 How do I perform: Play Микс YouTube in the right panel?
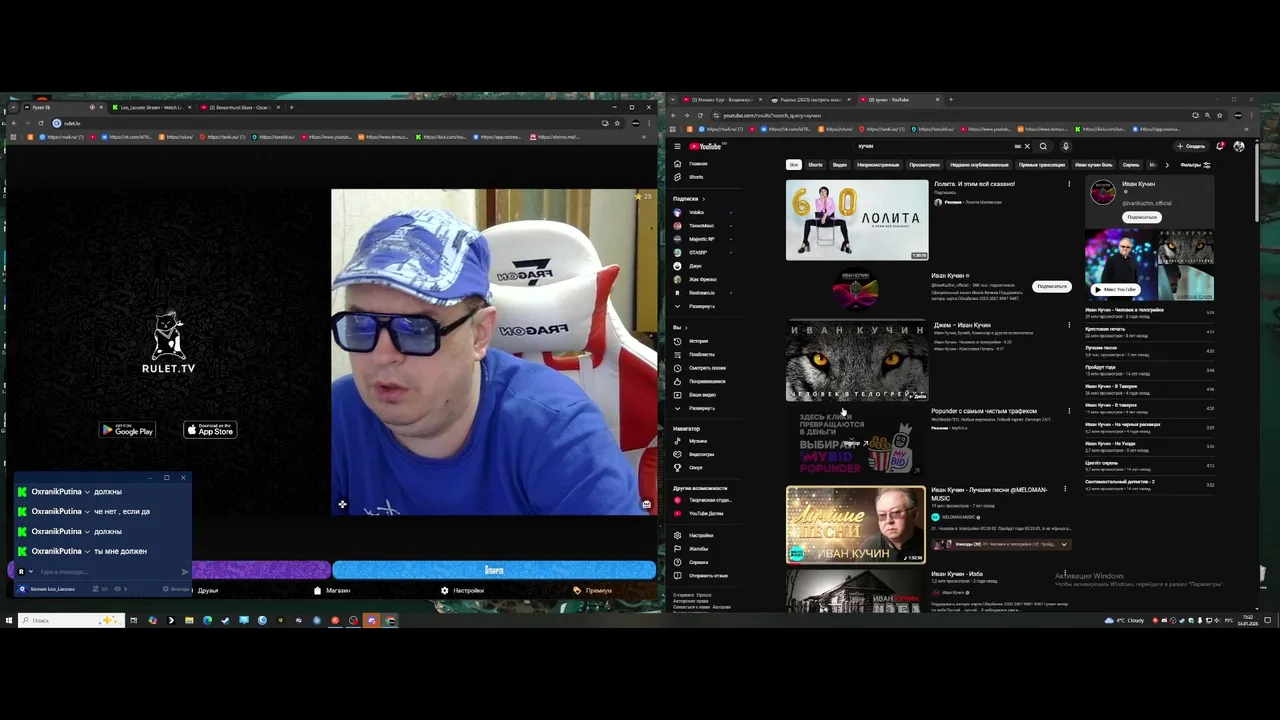click(x=1115, y=289)
